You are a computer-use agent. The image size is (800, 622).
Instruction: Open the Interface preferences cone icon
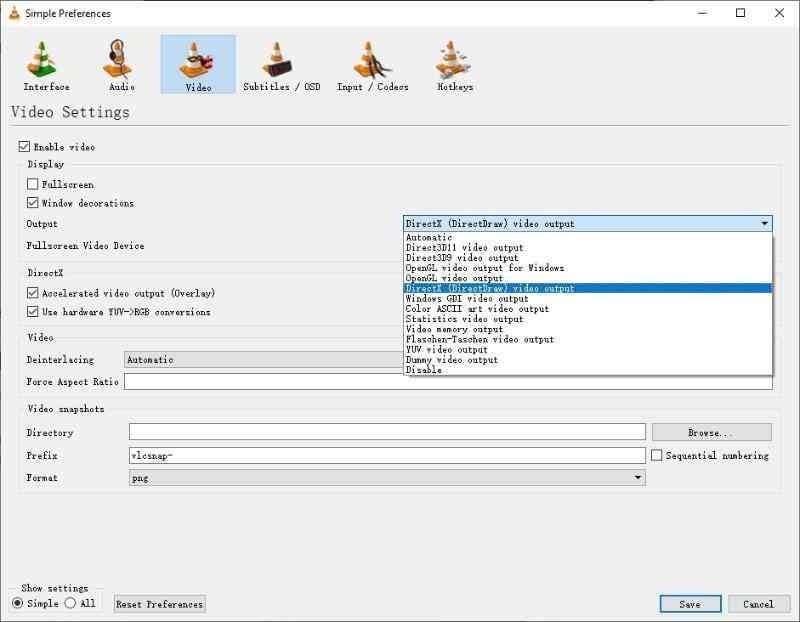click(x=42, y=60)
